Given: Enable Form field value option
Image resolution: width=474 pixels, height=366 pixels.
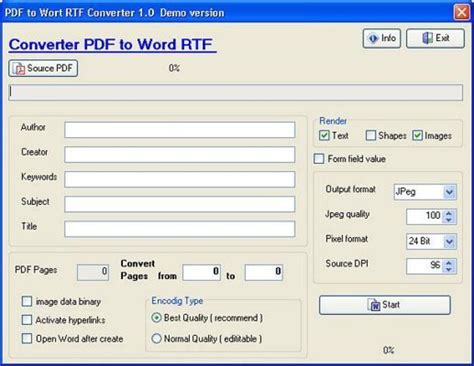Looking at the screenshot, I should coord(319,159).
